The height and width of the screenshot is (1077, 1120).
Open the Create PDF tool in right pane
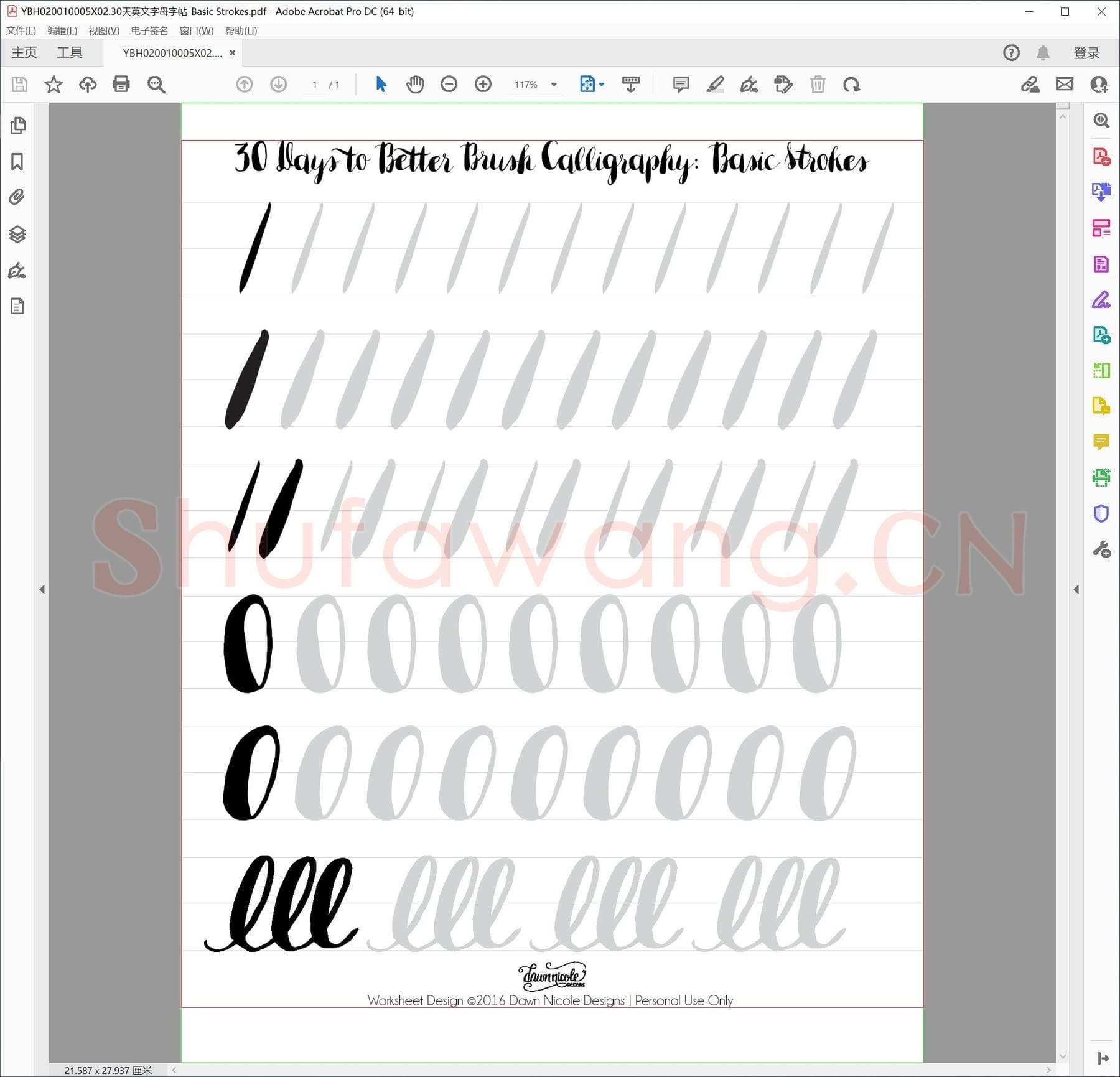pos(1101,156)
